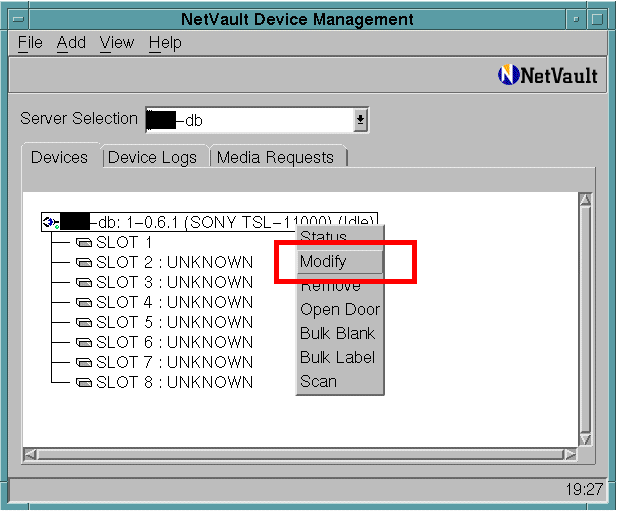618x512 pixels.
Task: Click the vertical scrollbar down arrow
Action: [x=585, y=439]
